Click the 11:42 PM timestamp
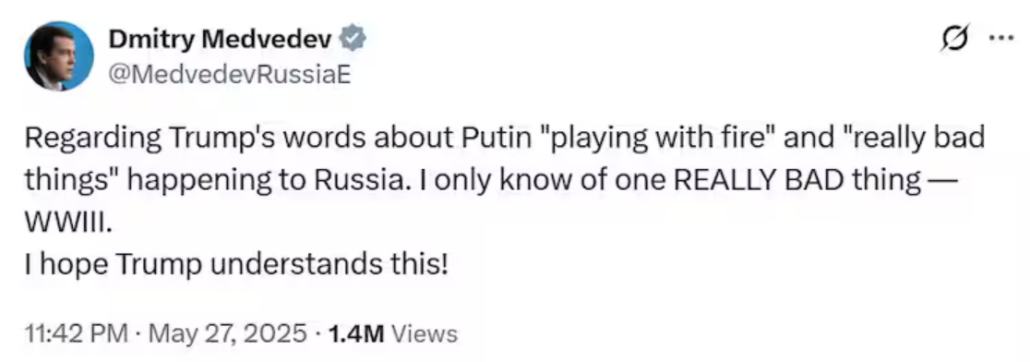Viewport: 1030px width, 362px height. point(76,333)
